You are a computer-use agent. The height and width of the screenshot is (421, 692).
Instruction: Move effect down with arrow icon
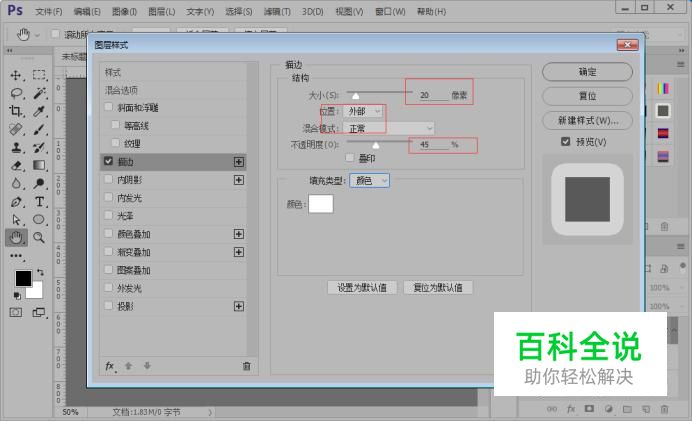click(x=147, y=366)
